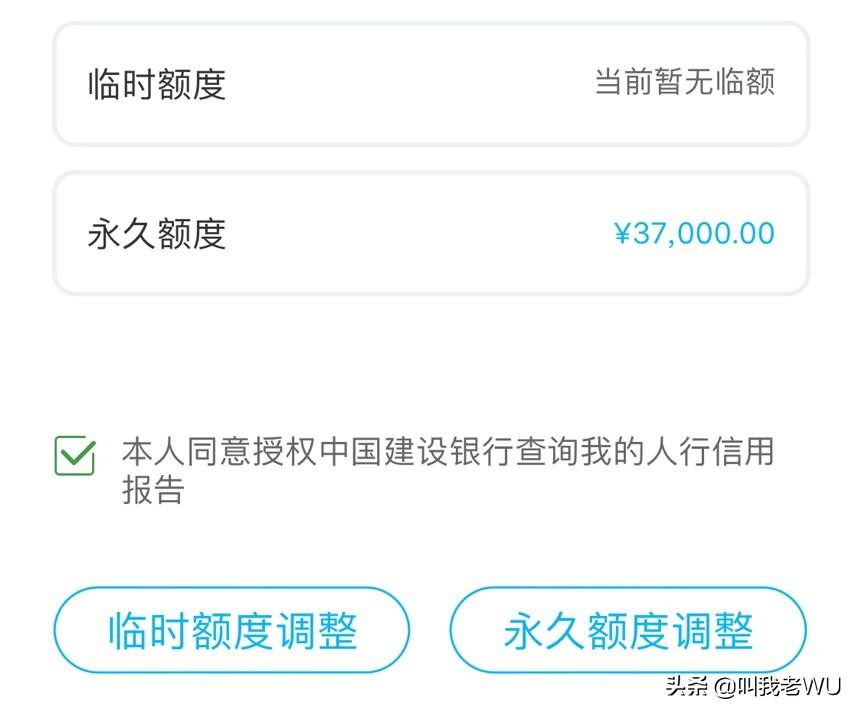
Task: Tap the 当前暂无临额 status text
Action: click(x=684, y=82)
